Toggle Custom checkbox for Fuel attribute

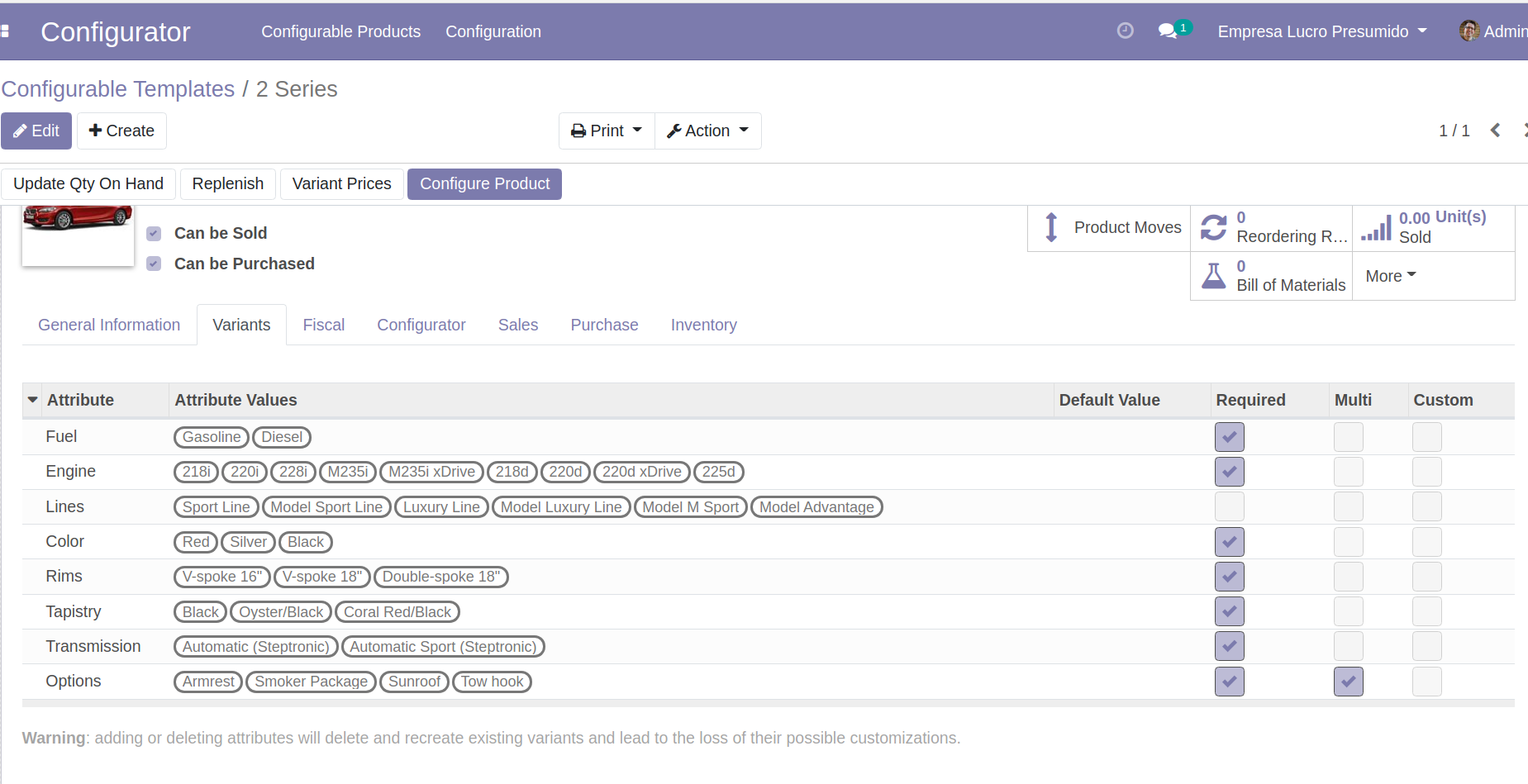point(1426,437)
